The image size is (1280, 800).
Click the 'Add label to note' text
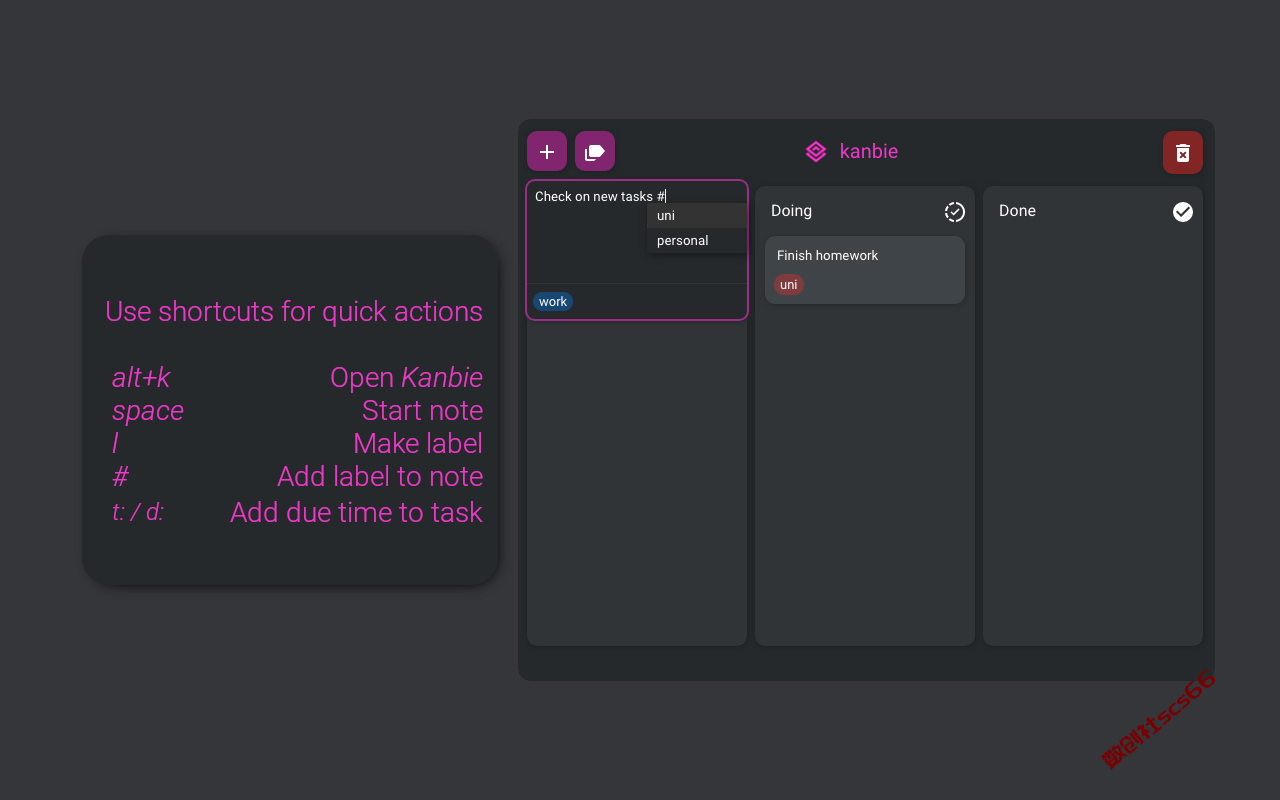tap(380, 477)
